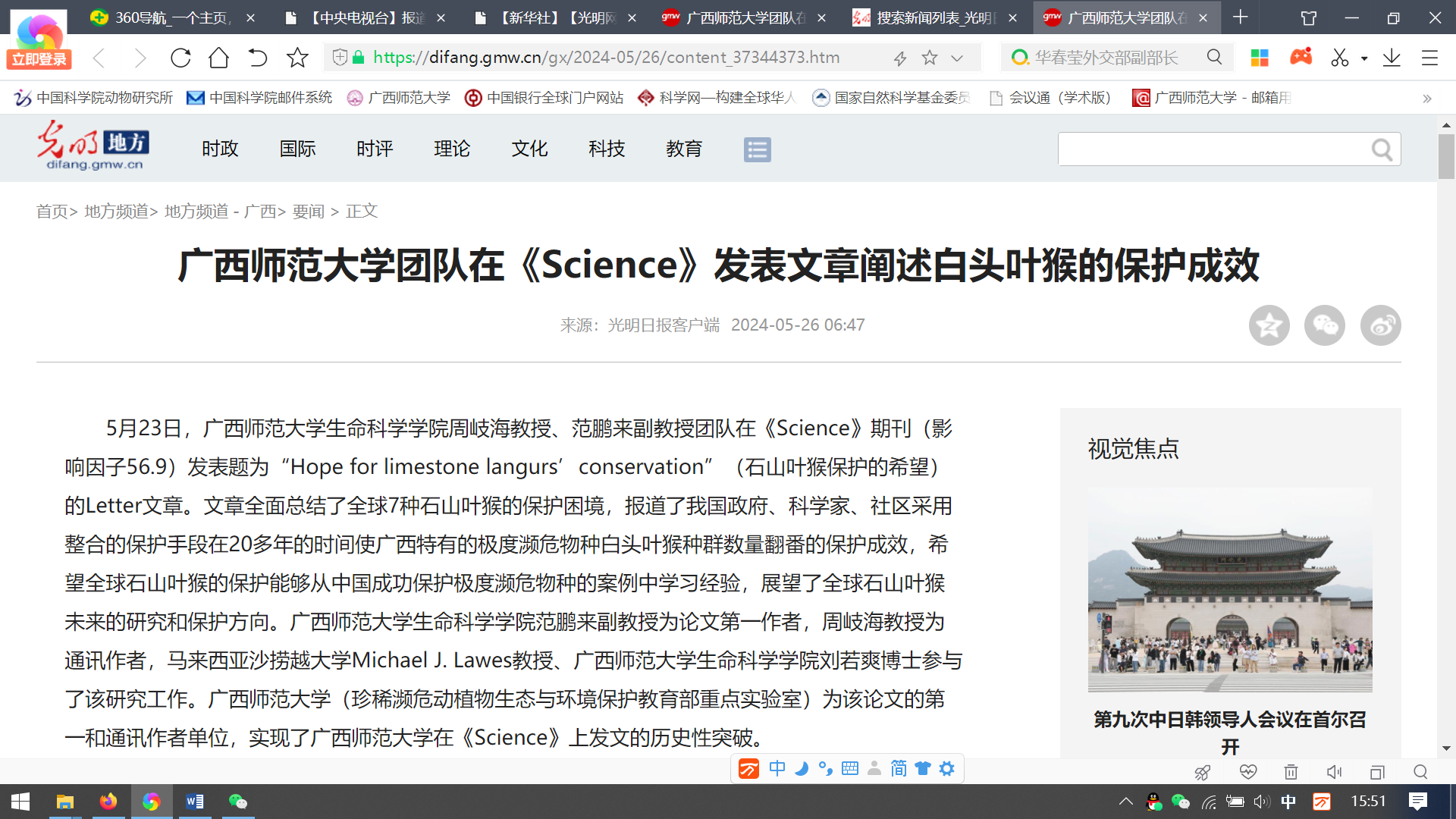The image size is (1456, 819).
Task: Go to browser home page icon
Action: [x=218, y=58]
